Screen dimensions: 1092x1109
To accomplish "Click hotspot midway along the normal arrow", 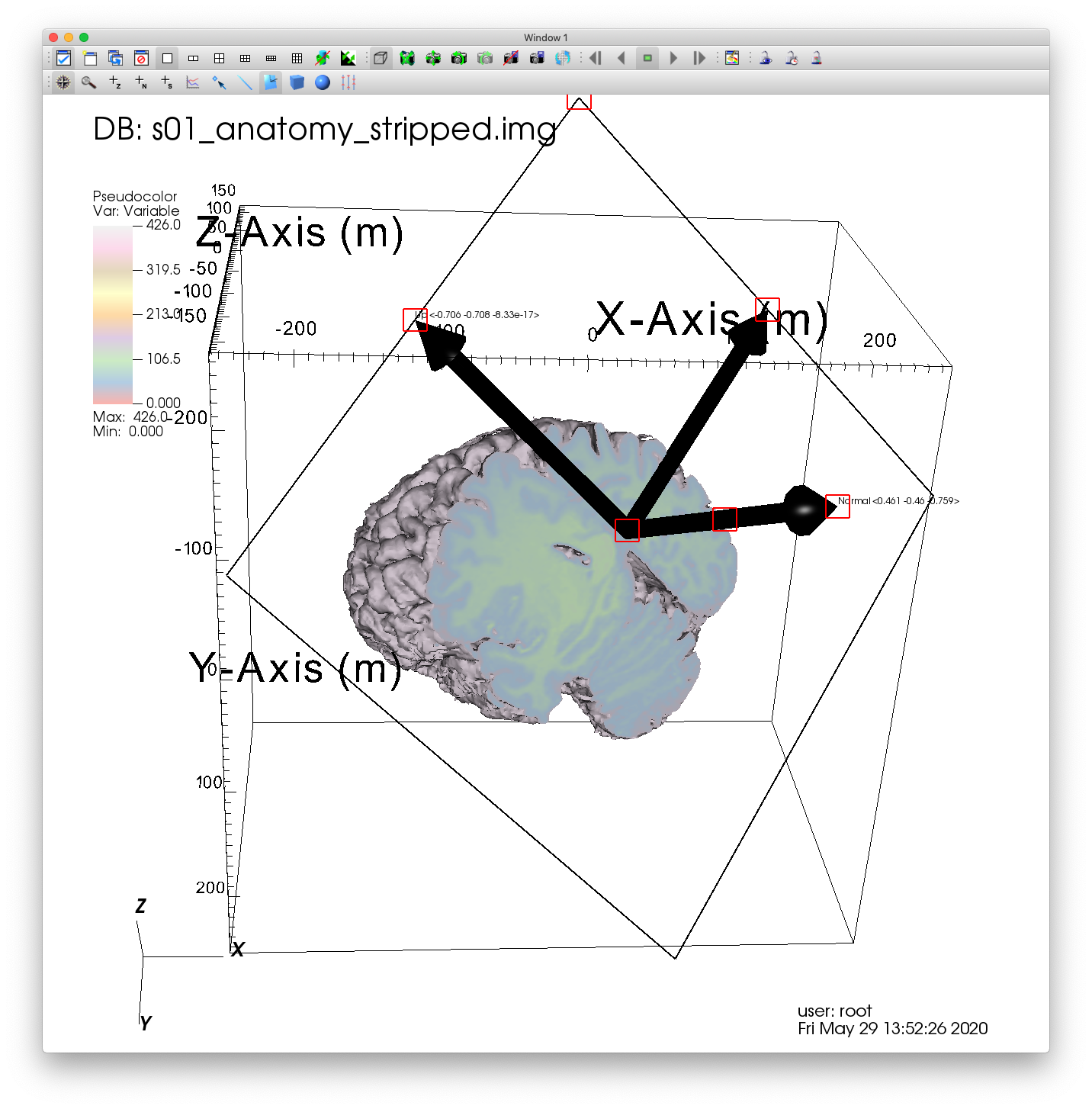I will (724, 519).
